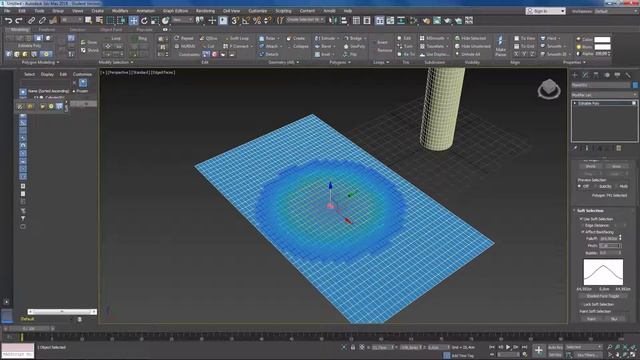Click the Hide Selected button
This screenshot has height=360, width=640.
(470, 38)
